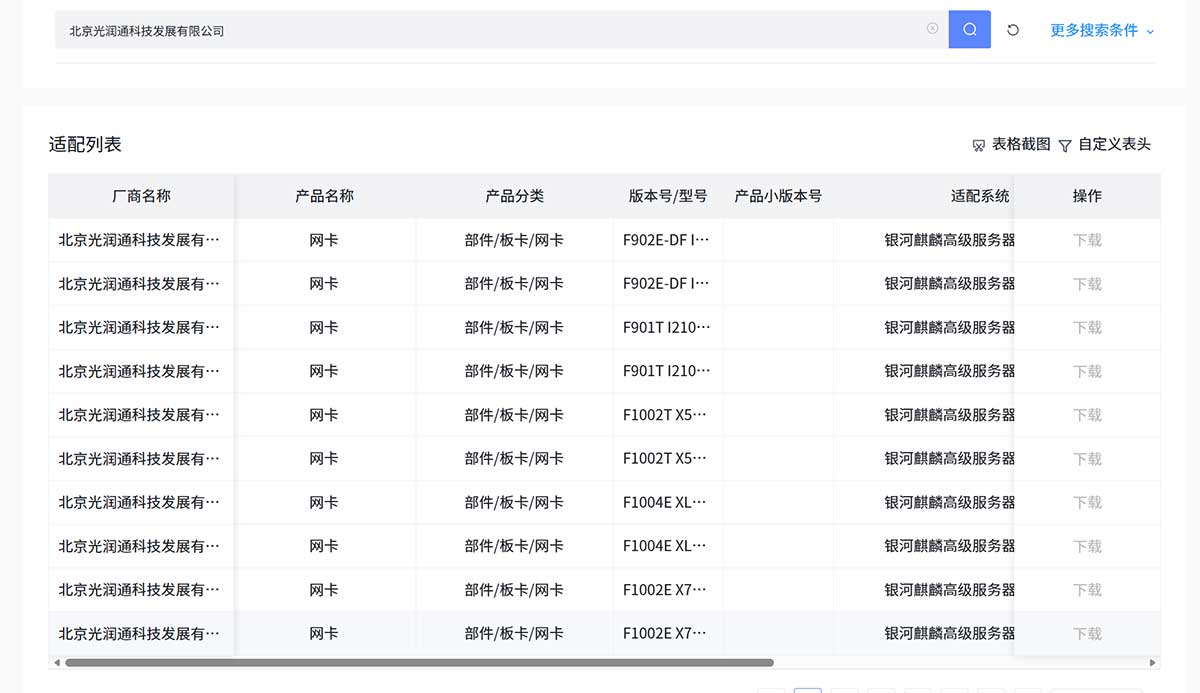Click the 自定义表头 filter funnel icon

point(1065,145)
